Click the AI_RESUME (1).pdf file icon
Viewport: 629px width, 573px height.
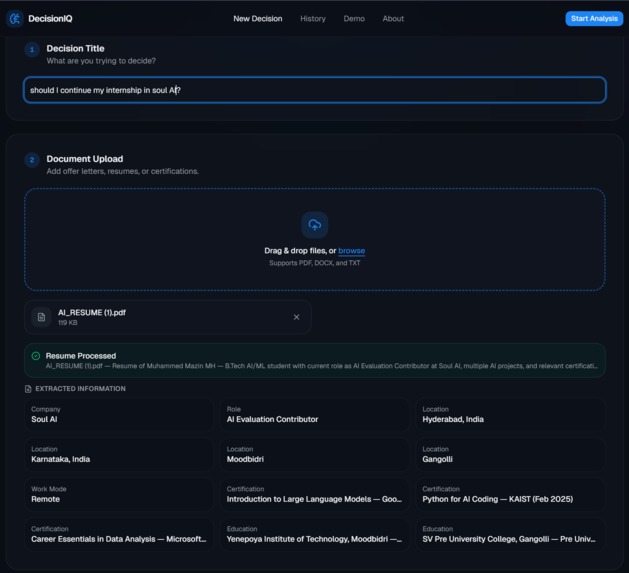pyautogui.click(x=41, y=317)
